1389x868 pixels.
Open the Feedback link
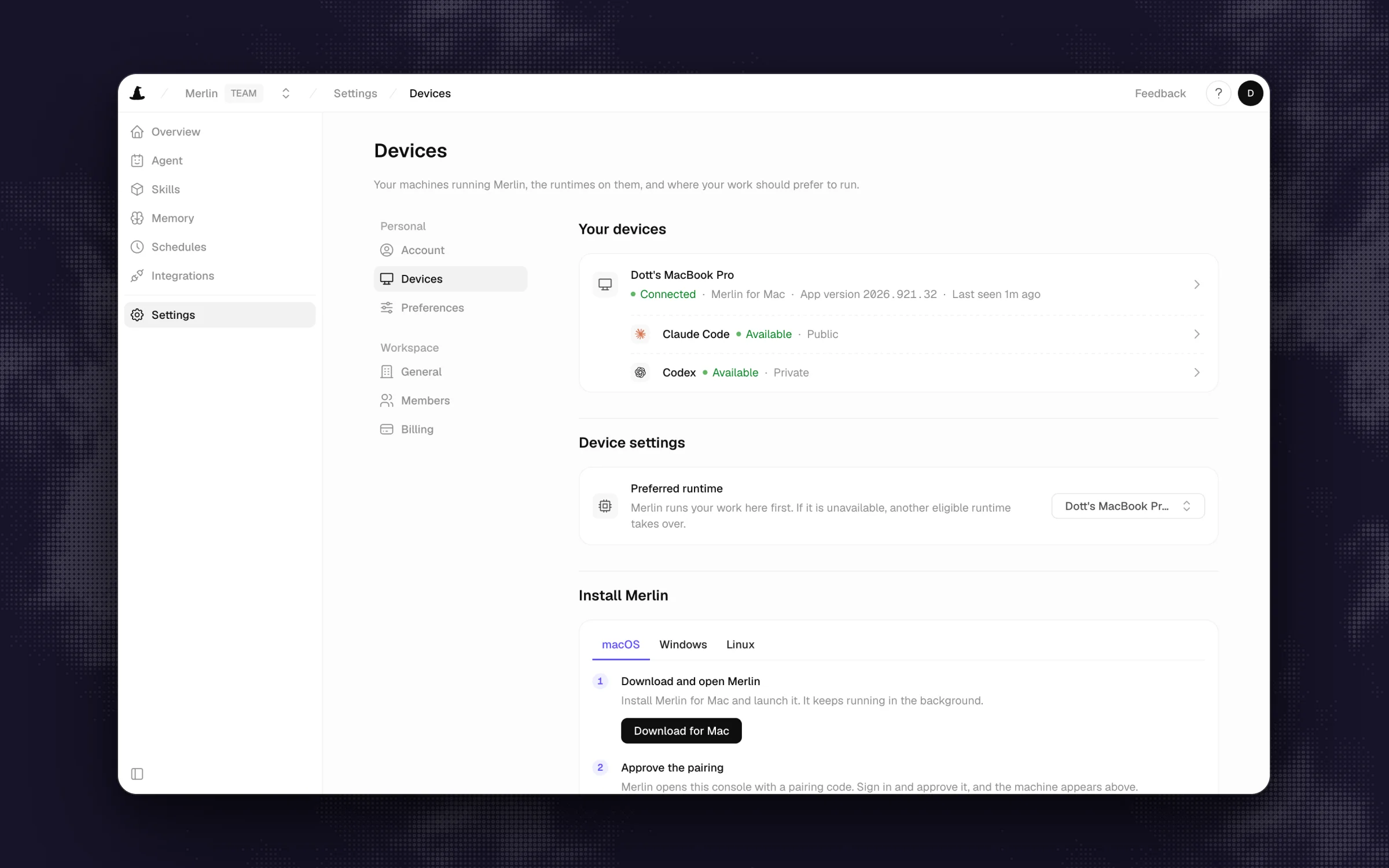[1160, 93]
